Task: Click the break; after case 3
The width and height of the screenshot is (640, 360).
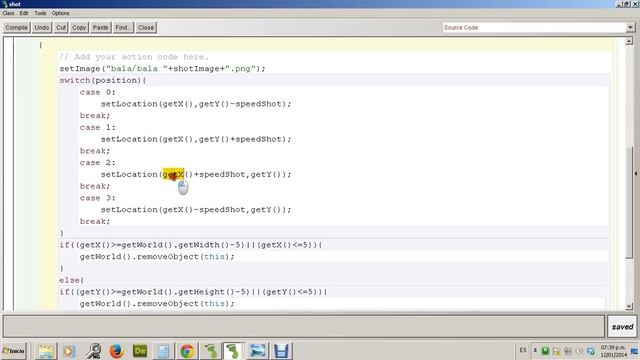Action: (95, 221)
